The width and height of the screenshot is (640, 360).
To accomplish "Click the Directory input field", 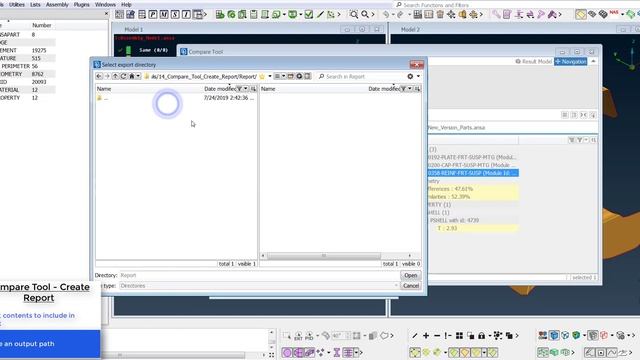I will point(258,276).
